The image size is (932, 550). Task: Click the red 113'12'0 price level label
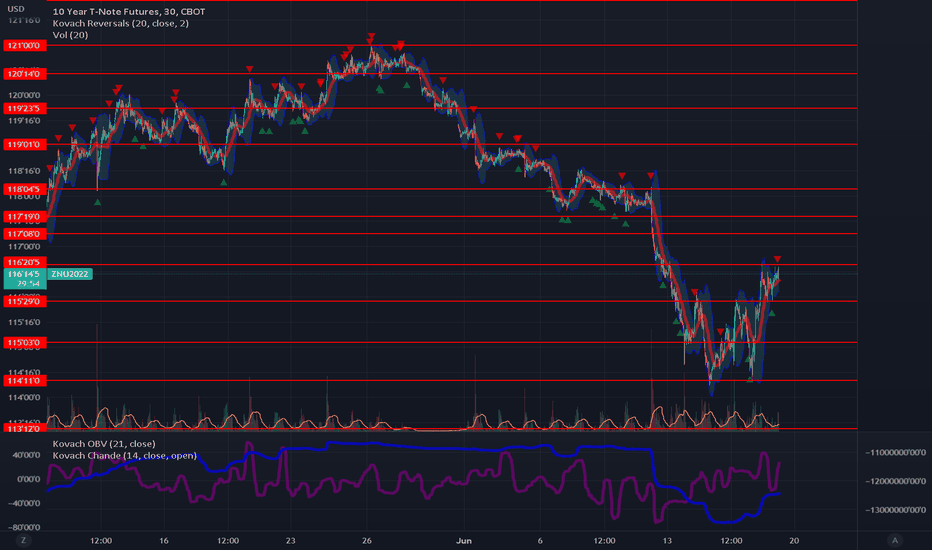pos(24,428)
